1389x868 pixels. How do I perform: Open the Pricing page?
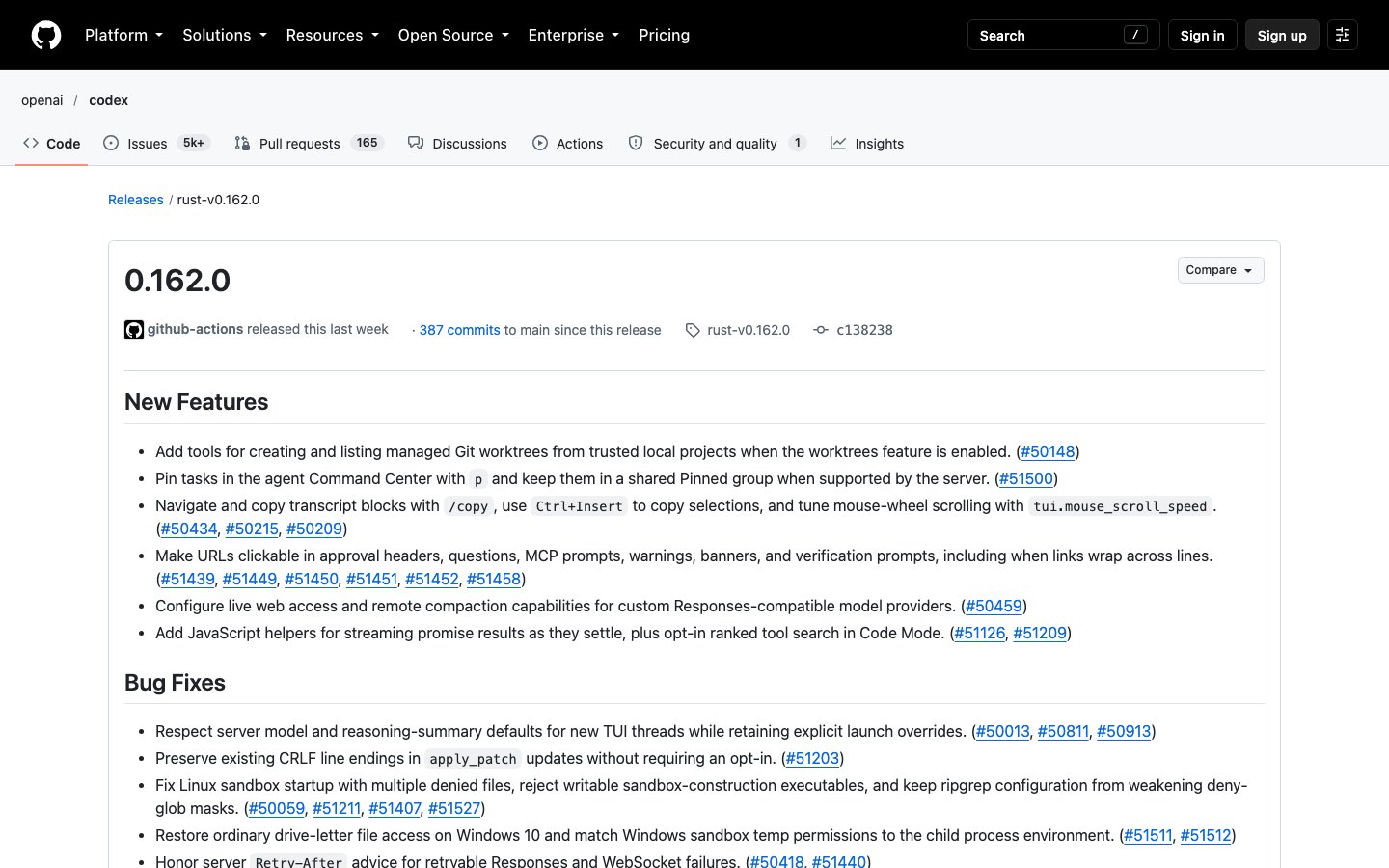click(664, 35)
